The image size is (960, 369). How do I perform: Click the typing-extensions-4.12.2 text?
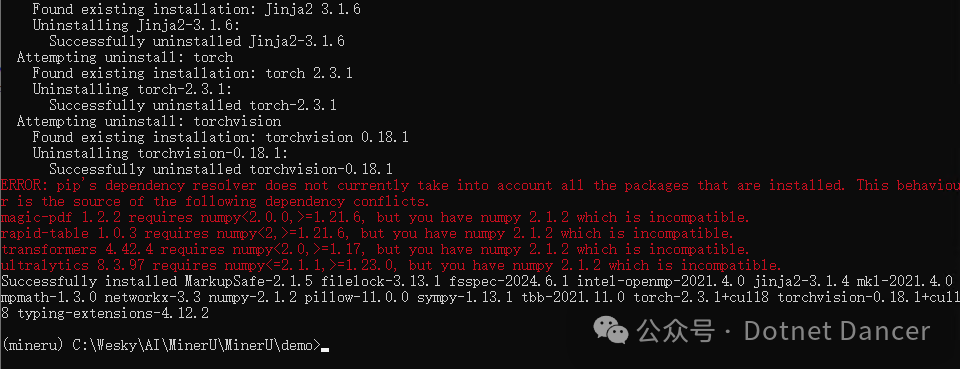coord(113,313)
